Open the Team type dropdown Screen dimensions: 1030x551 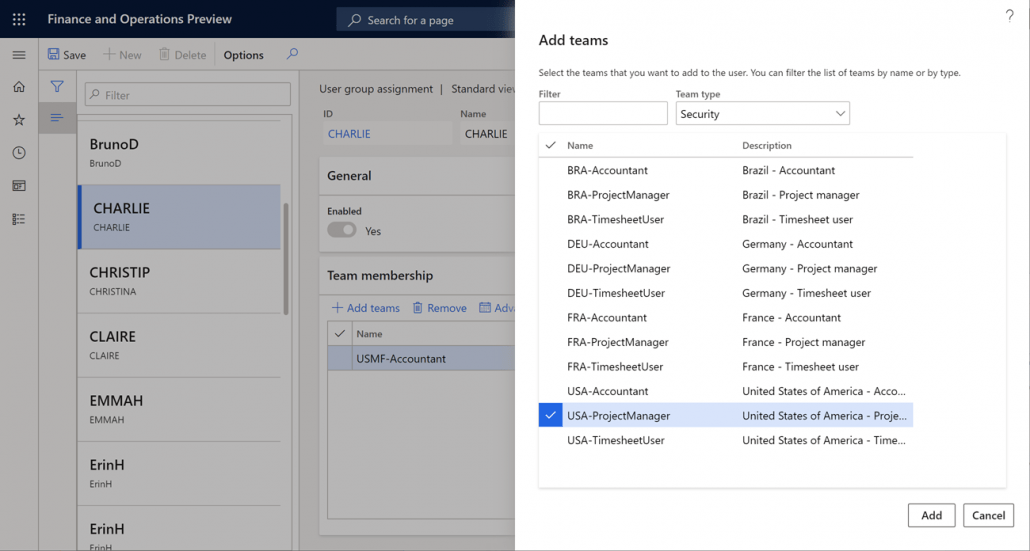(x=763, y=114)
